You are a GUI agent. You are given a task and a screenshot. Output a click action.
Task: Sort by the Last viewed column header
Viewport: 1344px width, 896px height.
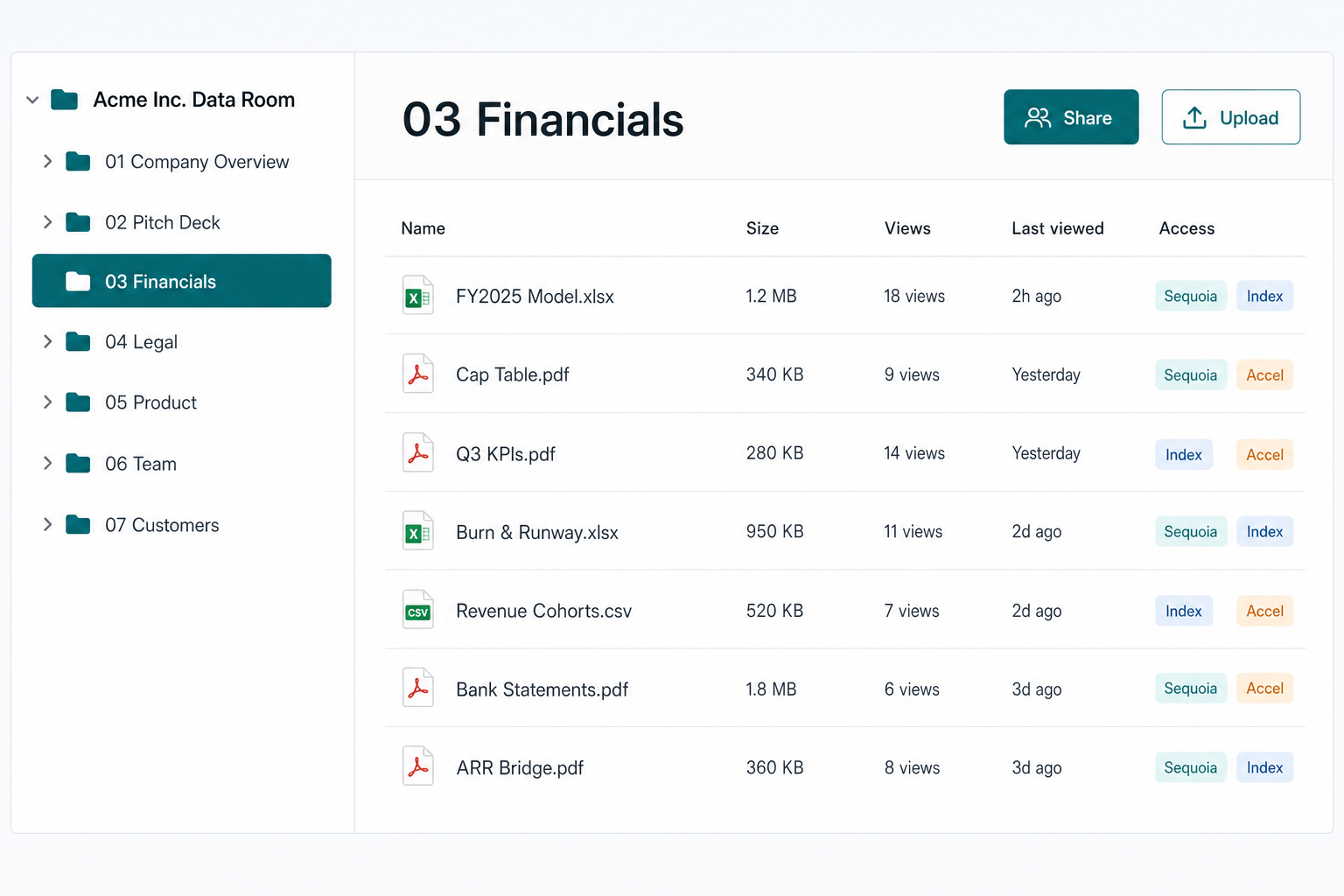coord(1058,228)
